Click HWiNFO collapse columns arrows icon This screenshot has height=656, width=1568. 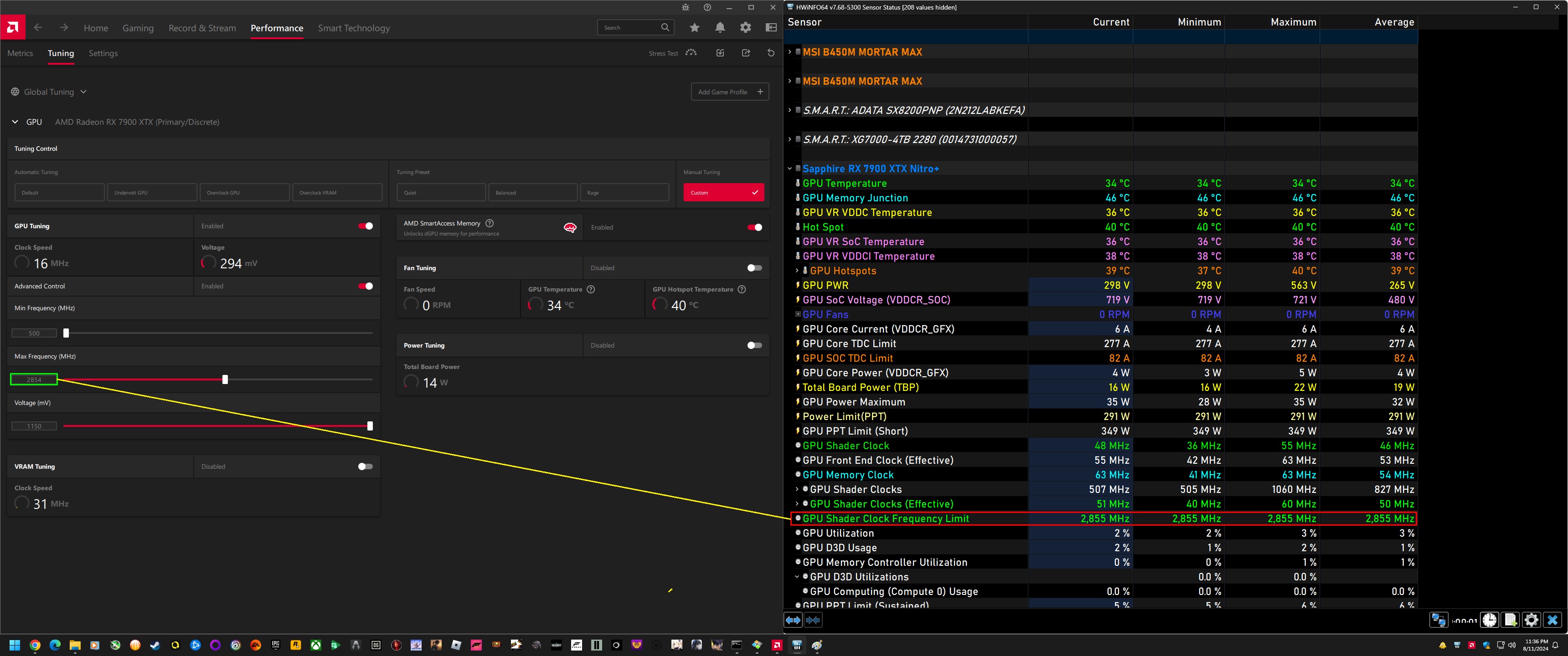pos(813,620)
